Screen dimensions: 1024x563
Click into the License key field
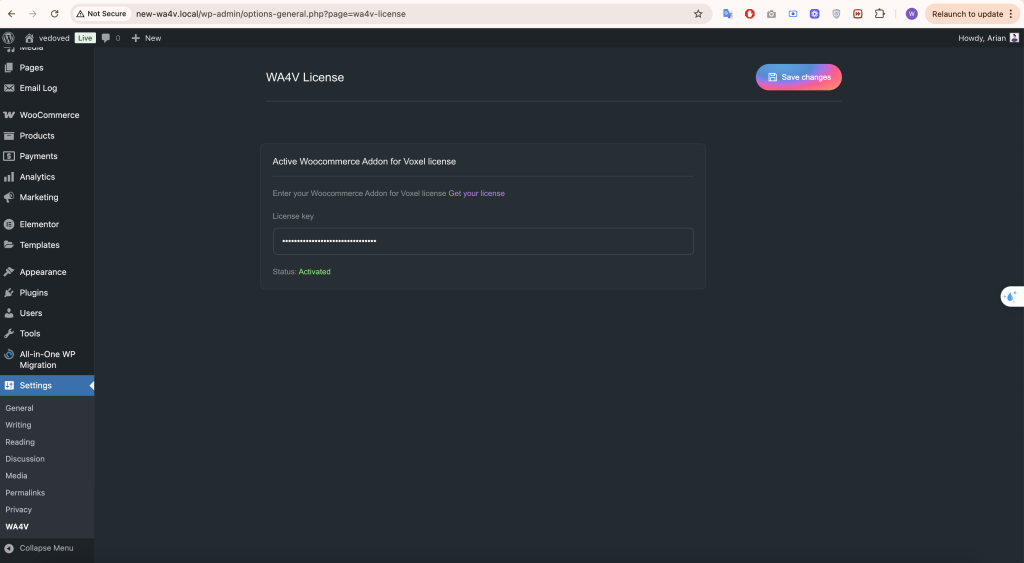coord(482,241)
